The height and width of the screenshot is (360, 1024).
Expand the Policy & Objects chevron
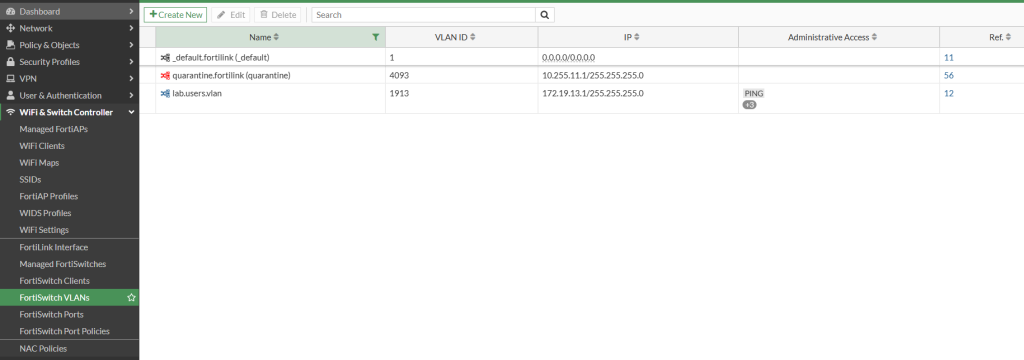click(x=131, y=45)
